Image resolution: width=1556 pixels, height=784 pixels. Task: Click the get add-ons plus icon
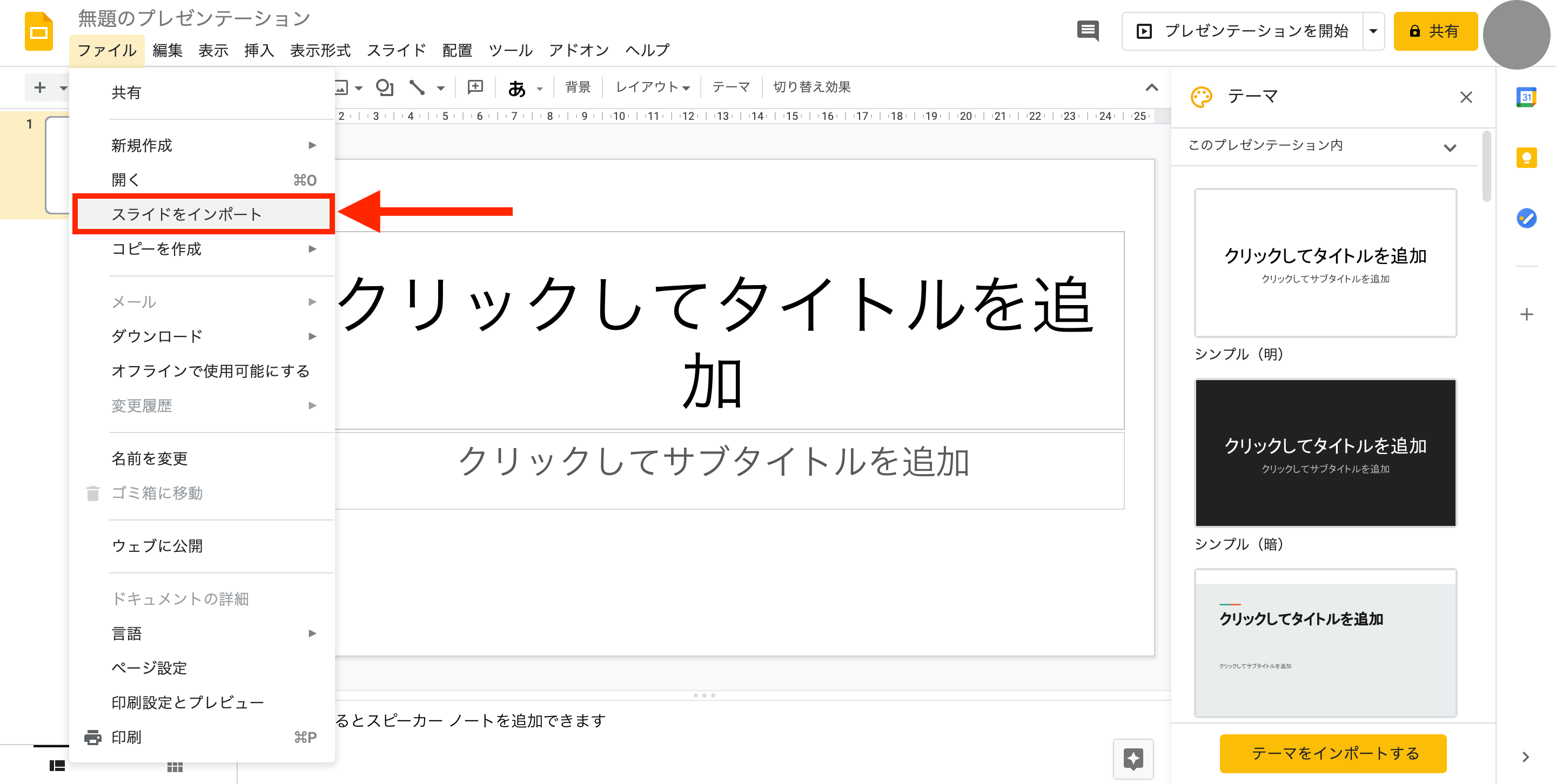(1526, 314)
